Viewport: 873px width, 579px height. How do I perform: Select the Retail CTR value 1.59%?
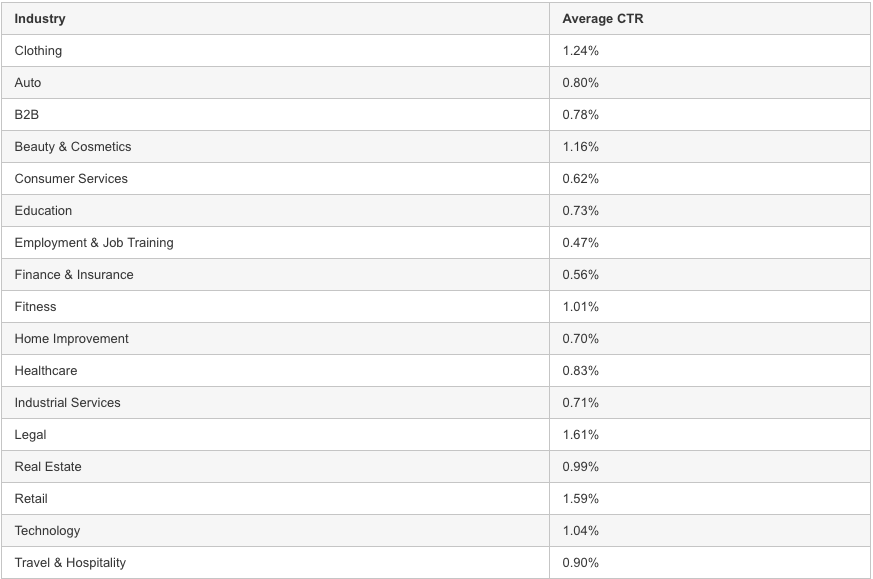pyautogui.click(x=581, y=499)
